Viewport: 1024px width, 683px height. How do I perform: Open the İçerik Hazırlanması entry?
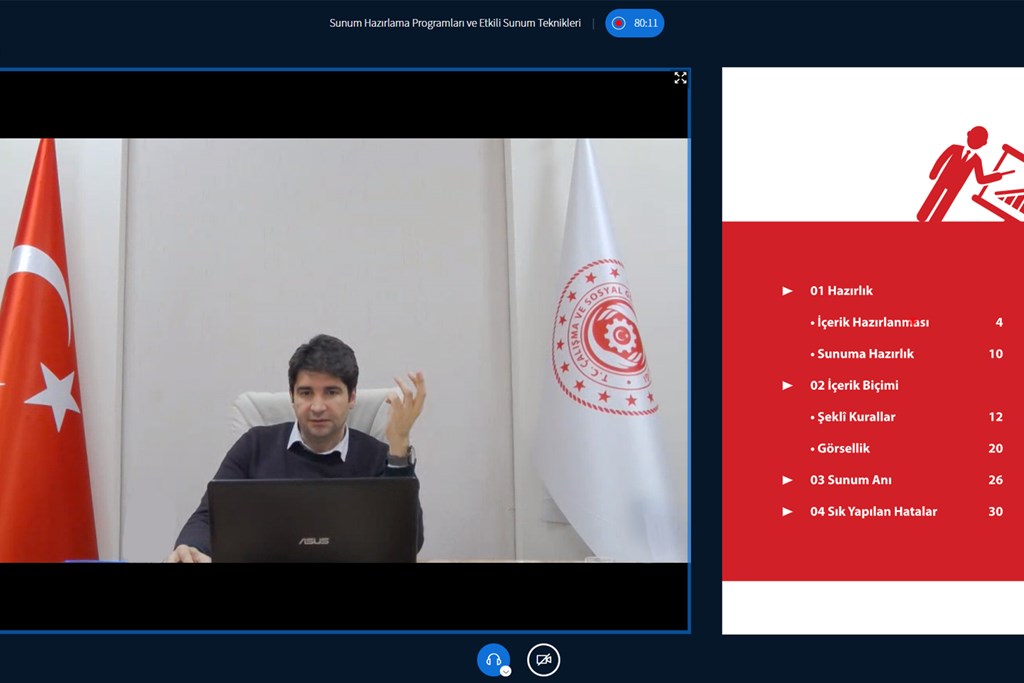coord(871,322)
